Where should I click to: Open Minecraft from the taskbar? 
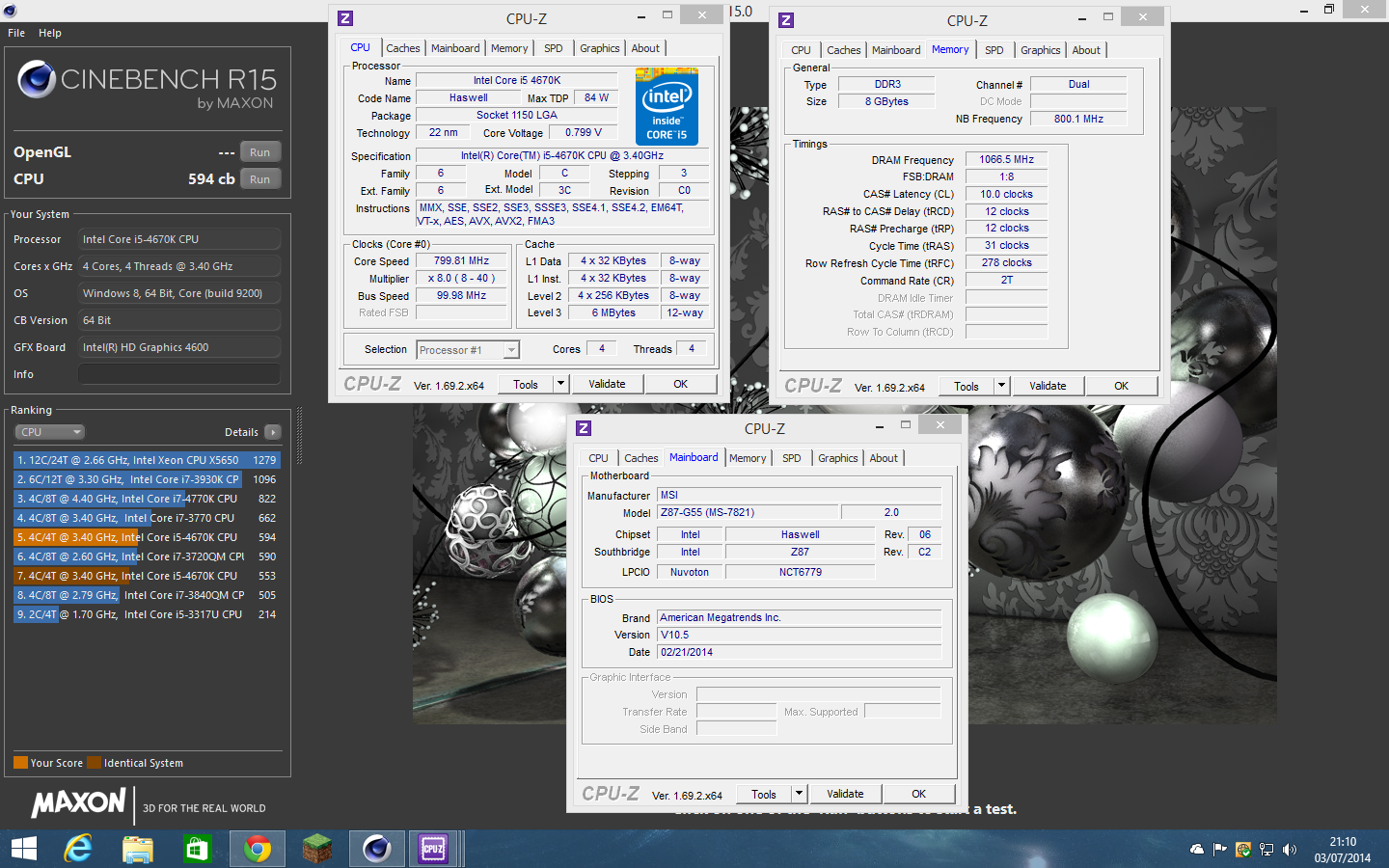[316, 849]
